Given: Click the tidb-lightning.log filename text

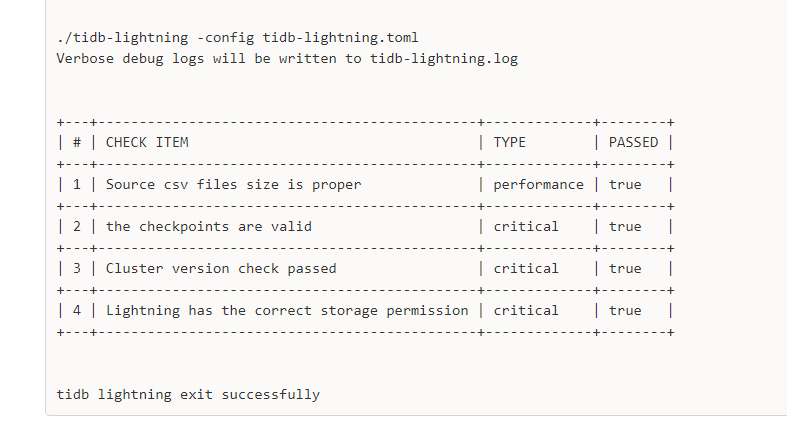Looking at the screenshot, I should coord(444,59).
